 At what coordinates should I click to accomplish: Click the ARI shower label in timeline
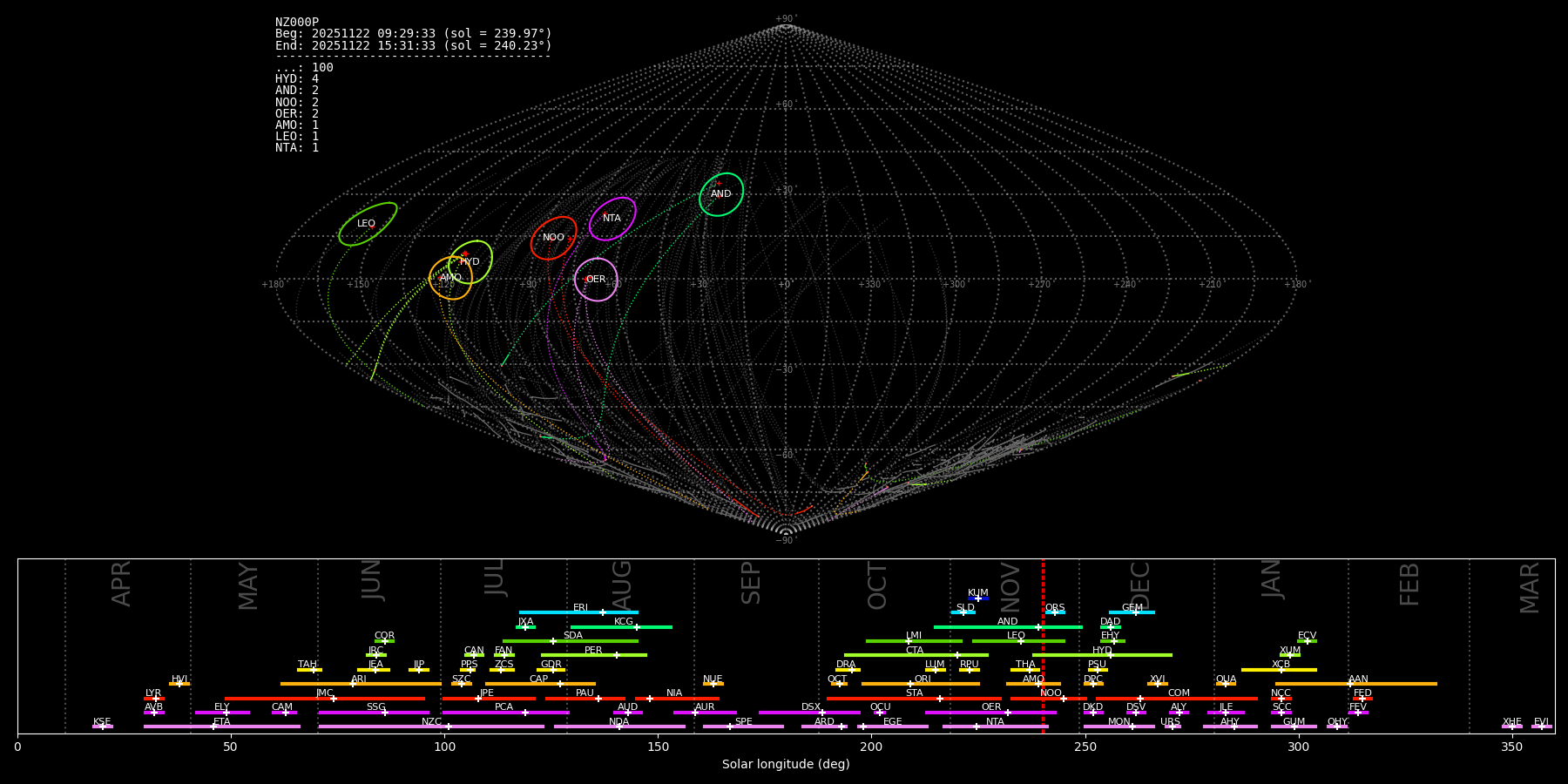pyautogui.click(x=359, y=679)
